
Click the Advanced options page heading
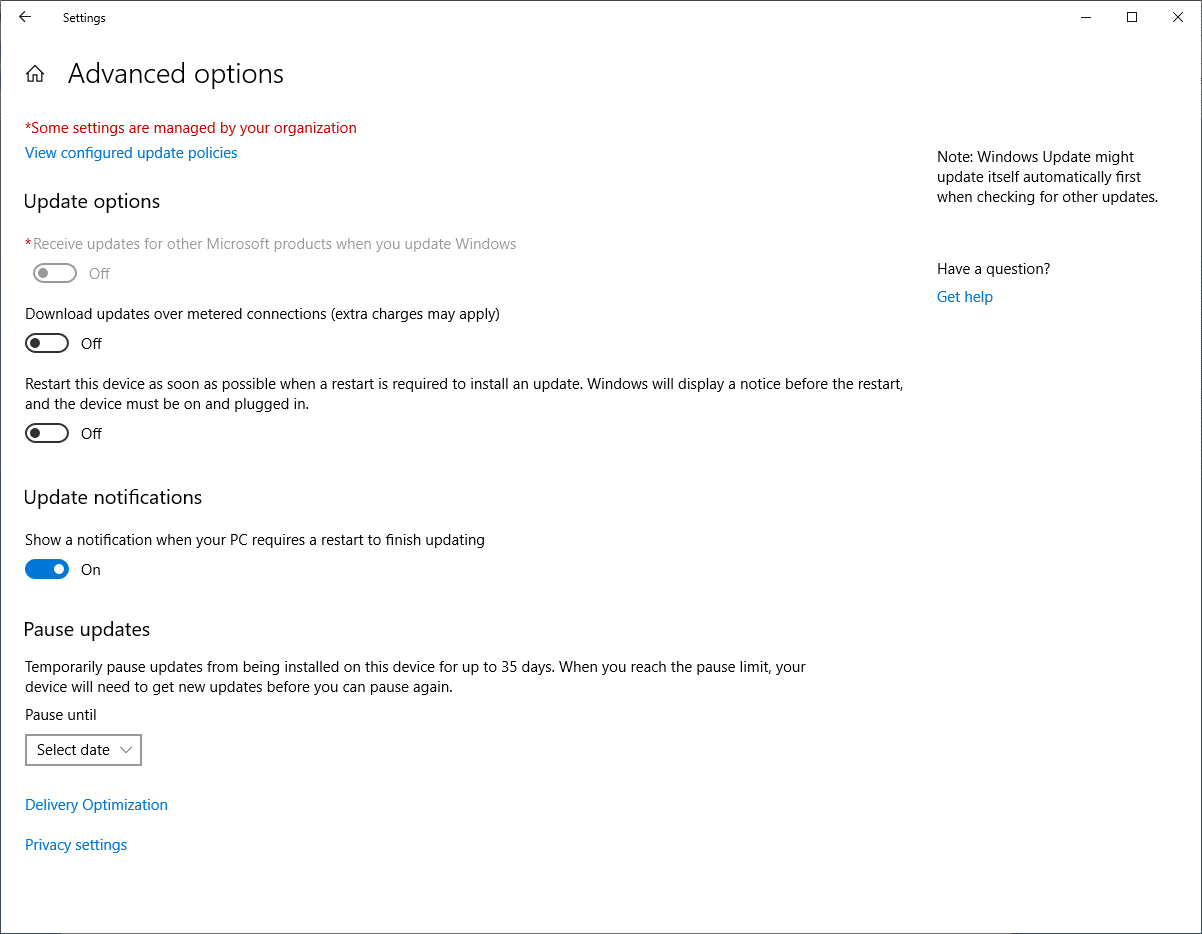(x=176, y=74)
